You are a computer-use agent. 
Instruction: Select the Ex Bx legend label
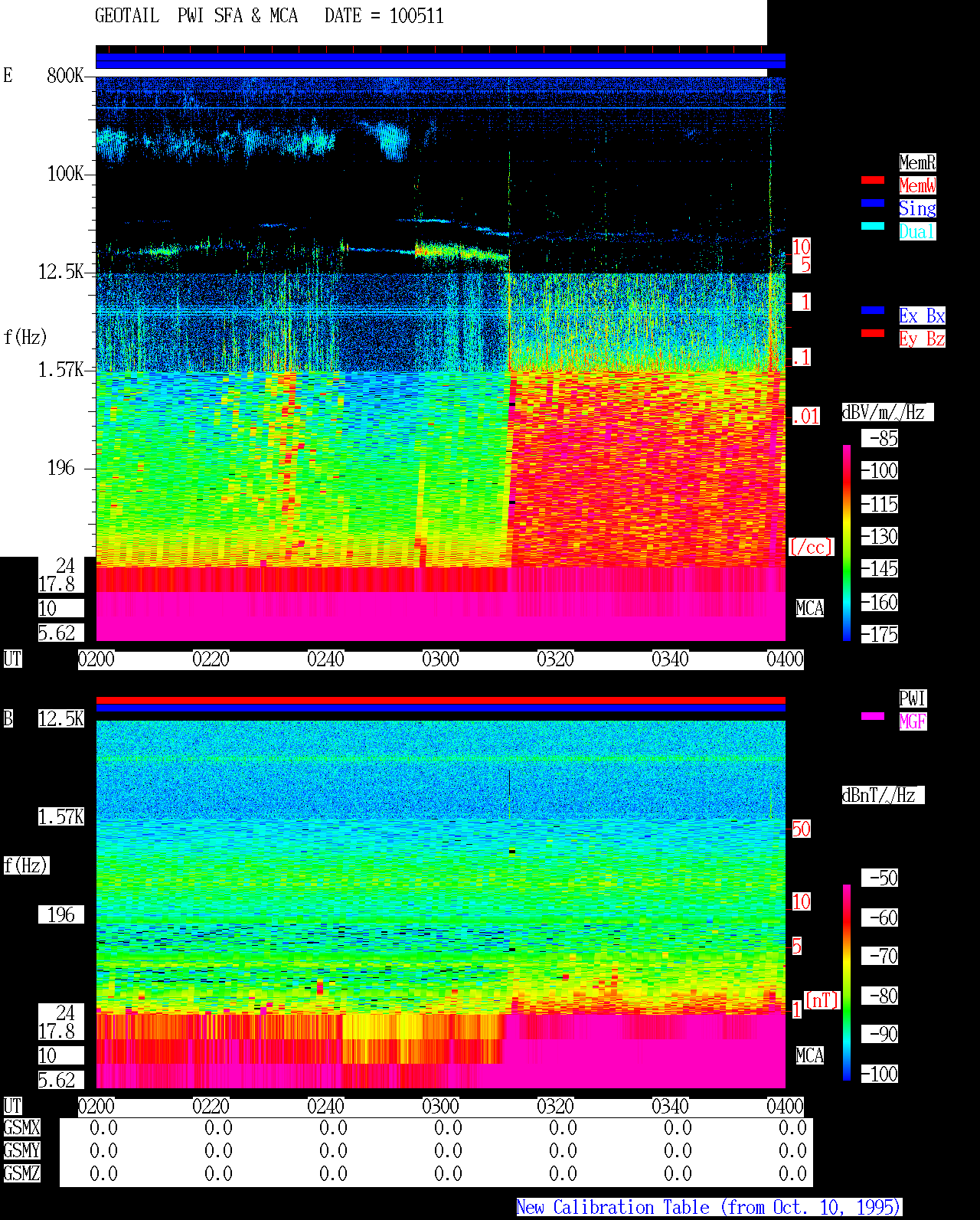click(922, 316)
